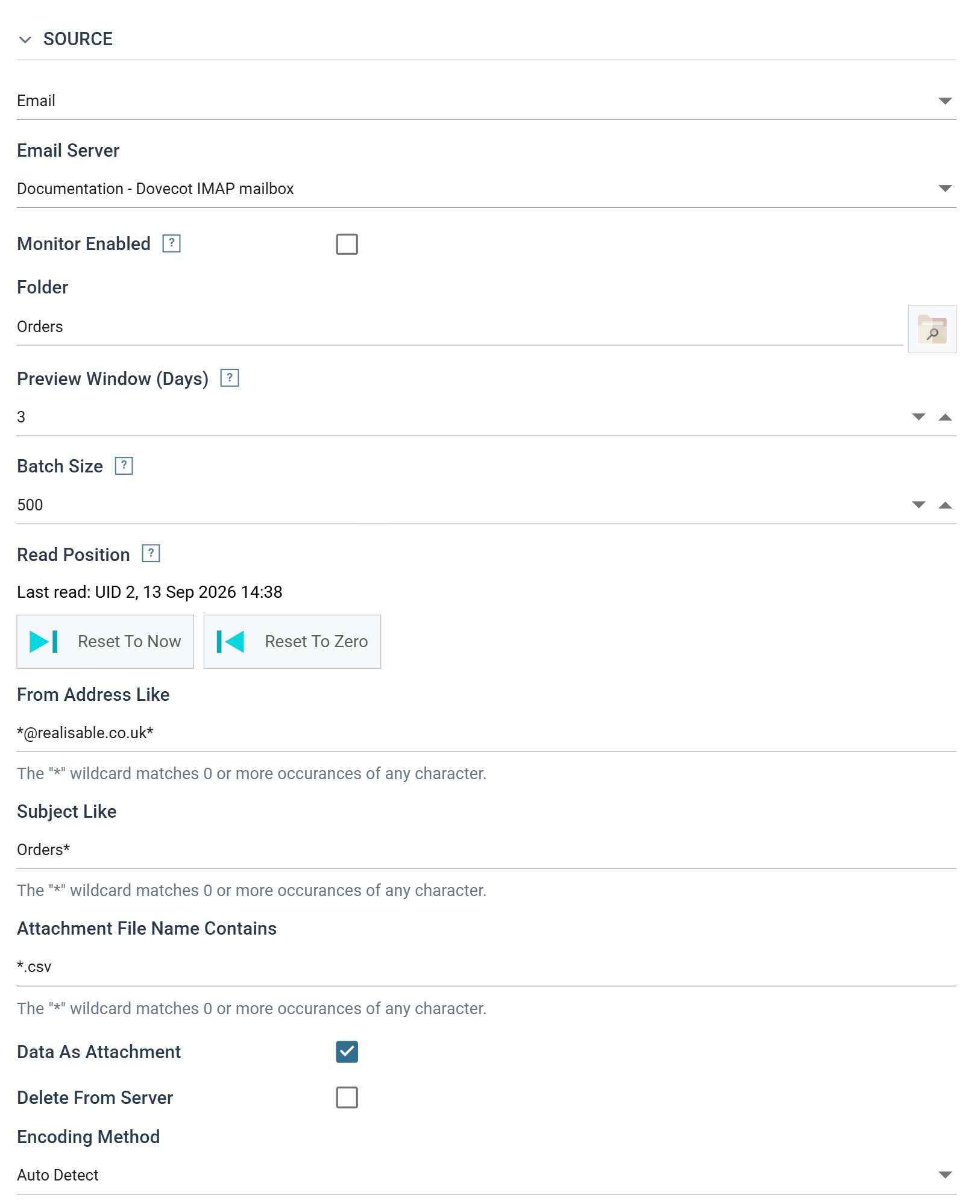Increase Preview Window days with up arrow
Image resolution: width=980 pixels, height=1204 pixels.
tap(945, 417)
